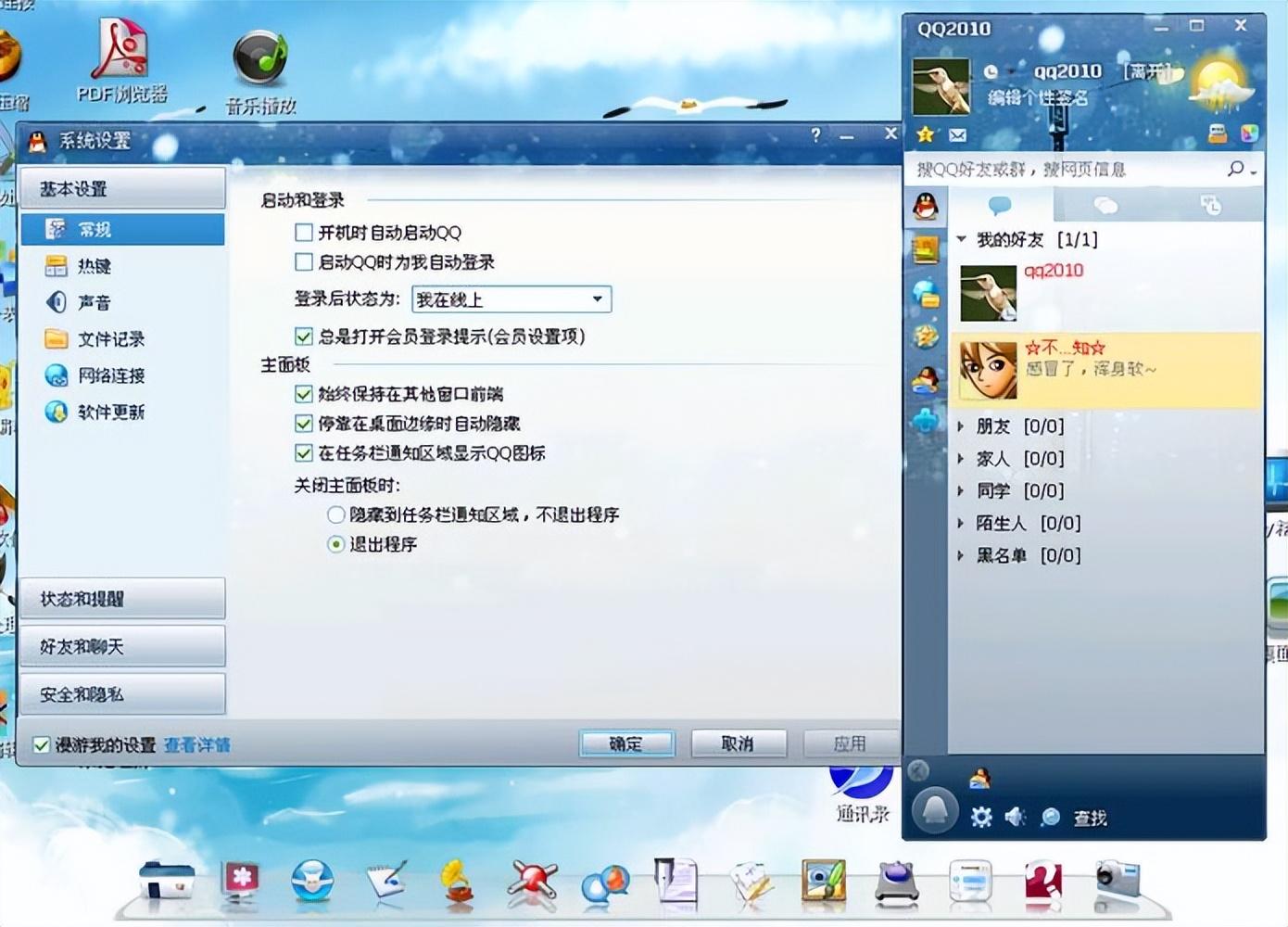Open the 音乐播放 desktop icon

click(x=260, y=71)
